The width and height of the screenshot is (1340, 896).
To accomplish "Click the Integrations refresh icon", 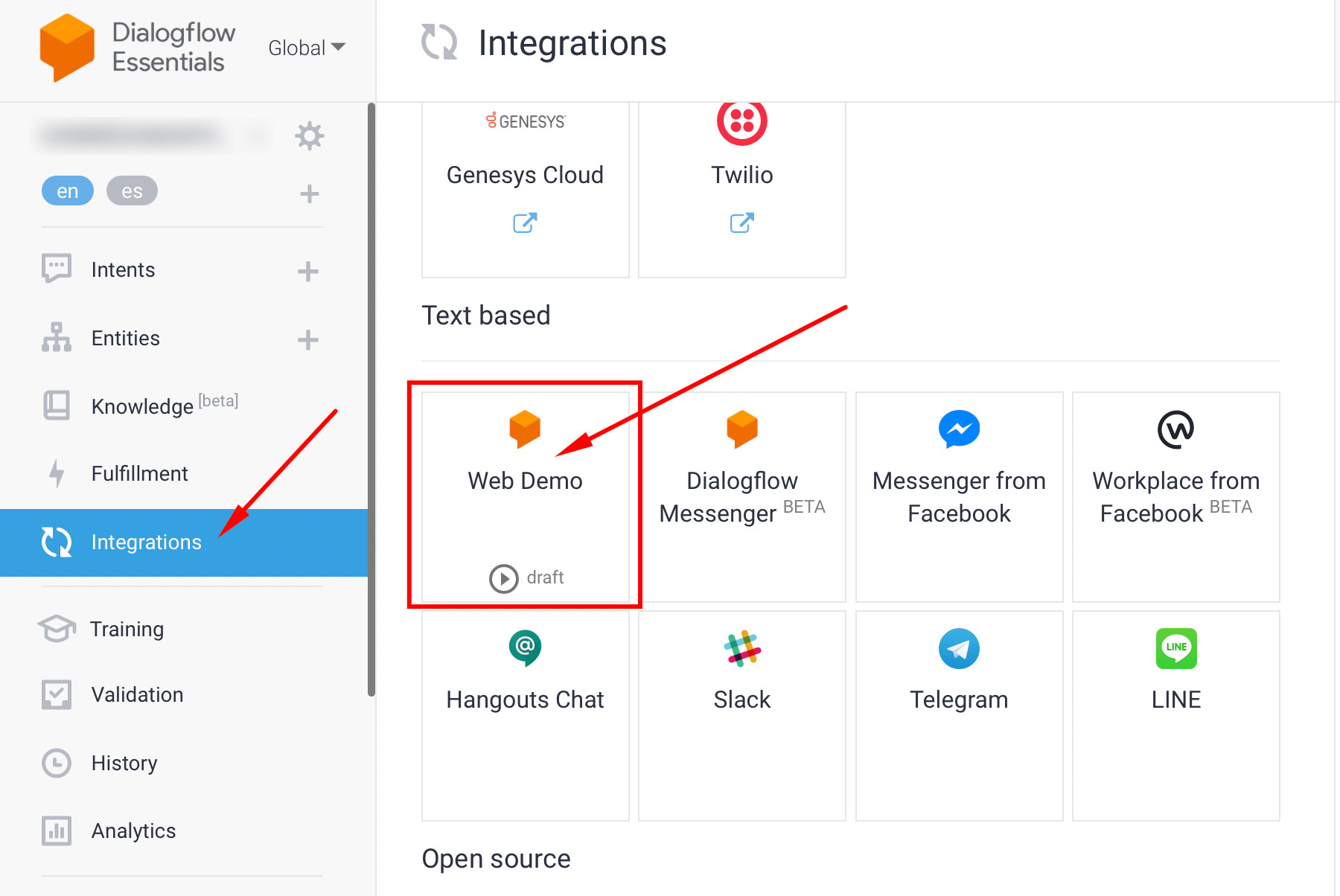I will [56, 543].
